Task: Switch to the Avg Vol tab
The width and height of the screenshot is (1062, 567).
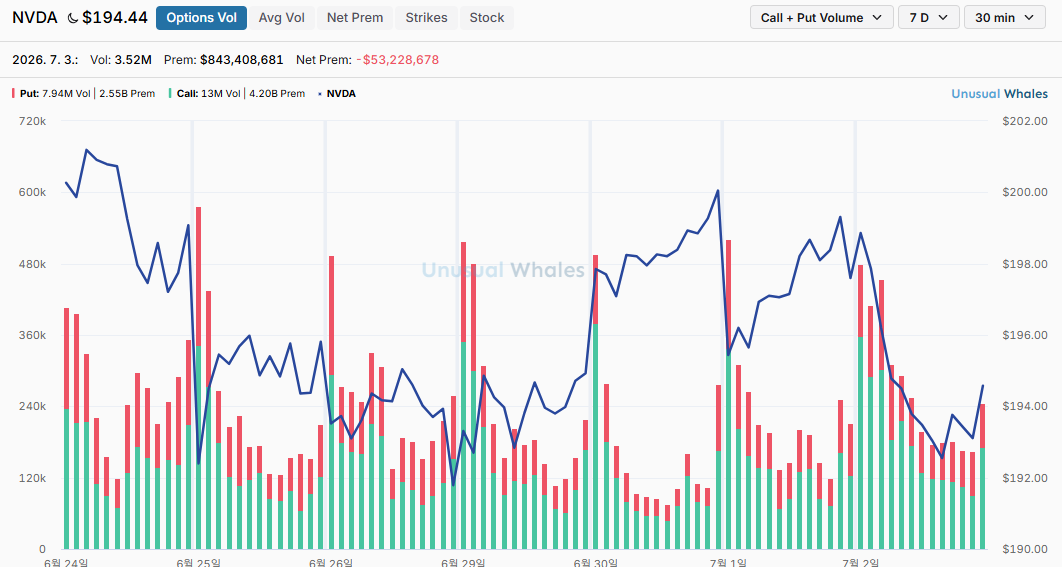Action: (x=282, y=18)
